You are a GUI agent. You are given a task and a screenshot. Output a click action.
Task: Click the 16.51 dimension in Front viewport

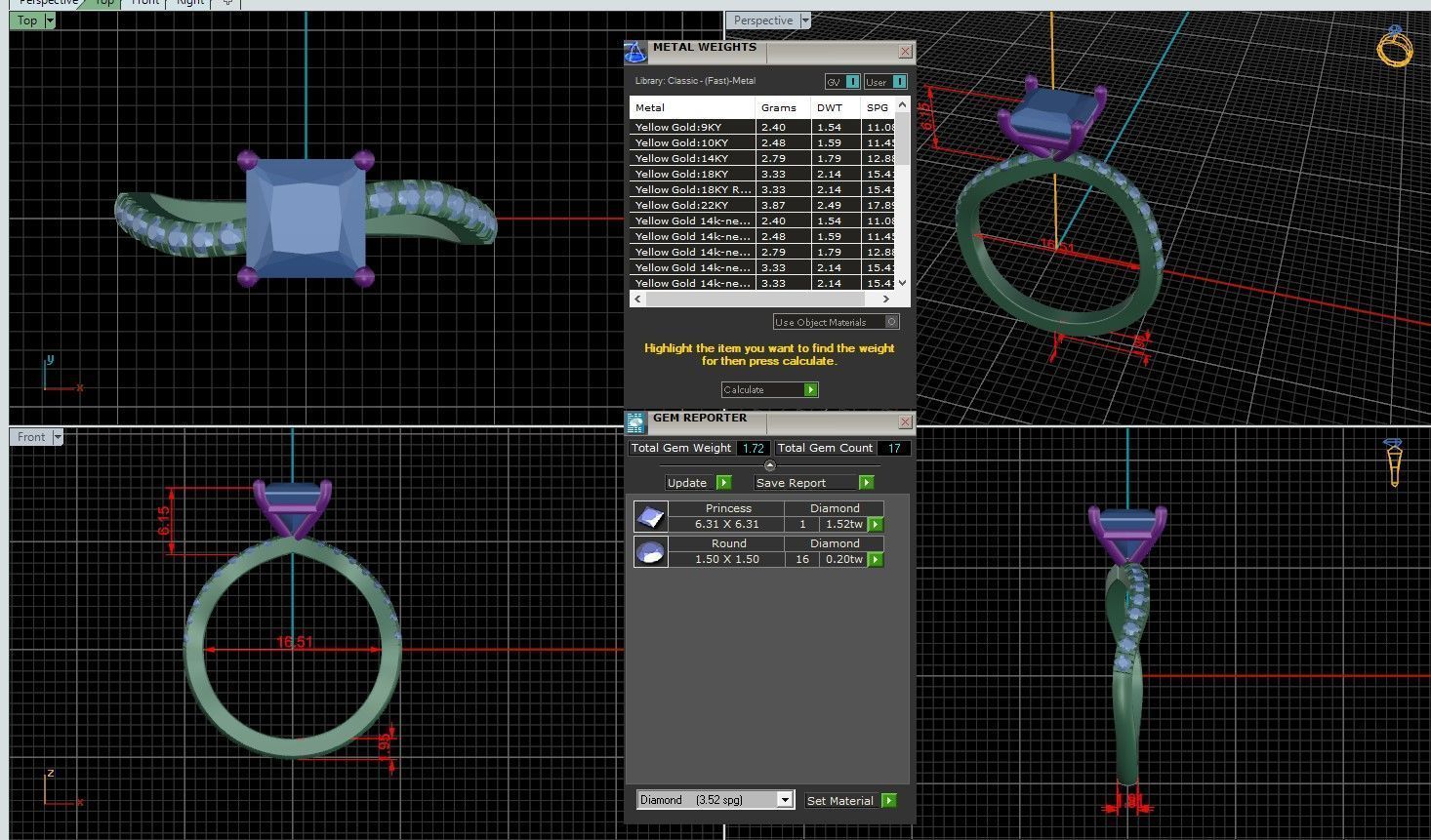294,642
